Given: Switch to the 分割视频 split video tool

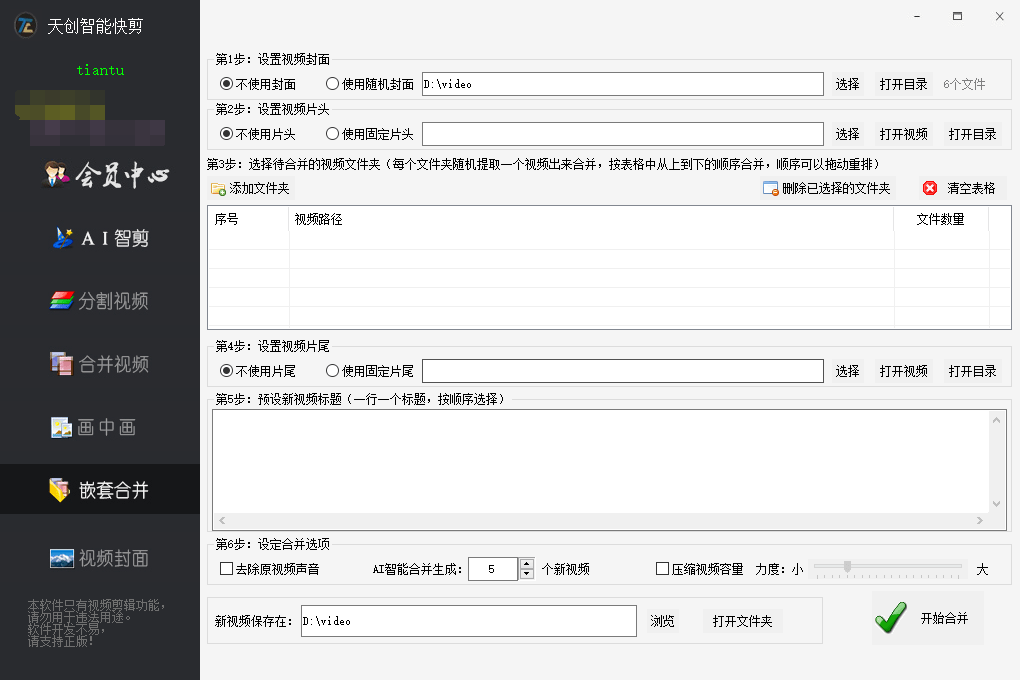Looking at the screenshot, I should click(100, 301).
